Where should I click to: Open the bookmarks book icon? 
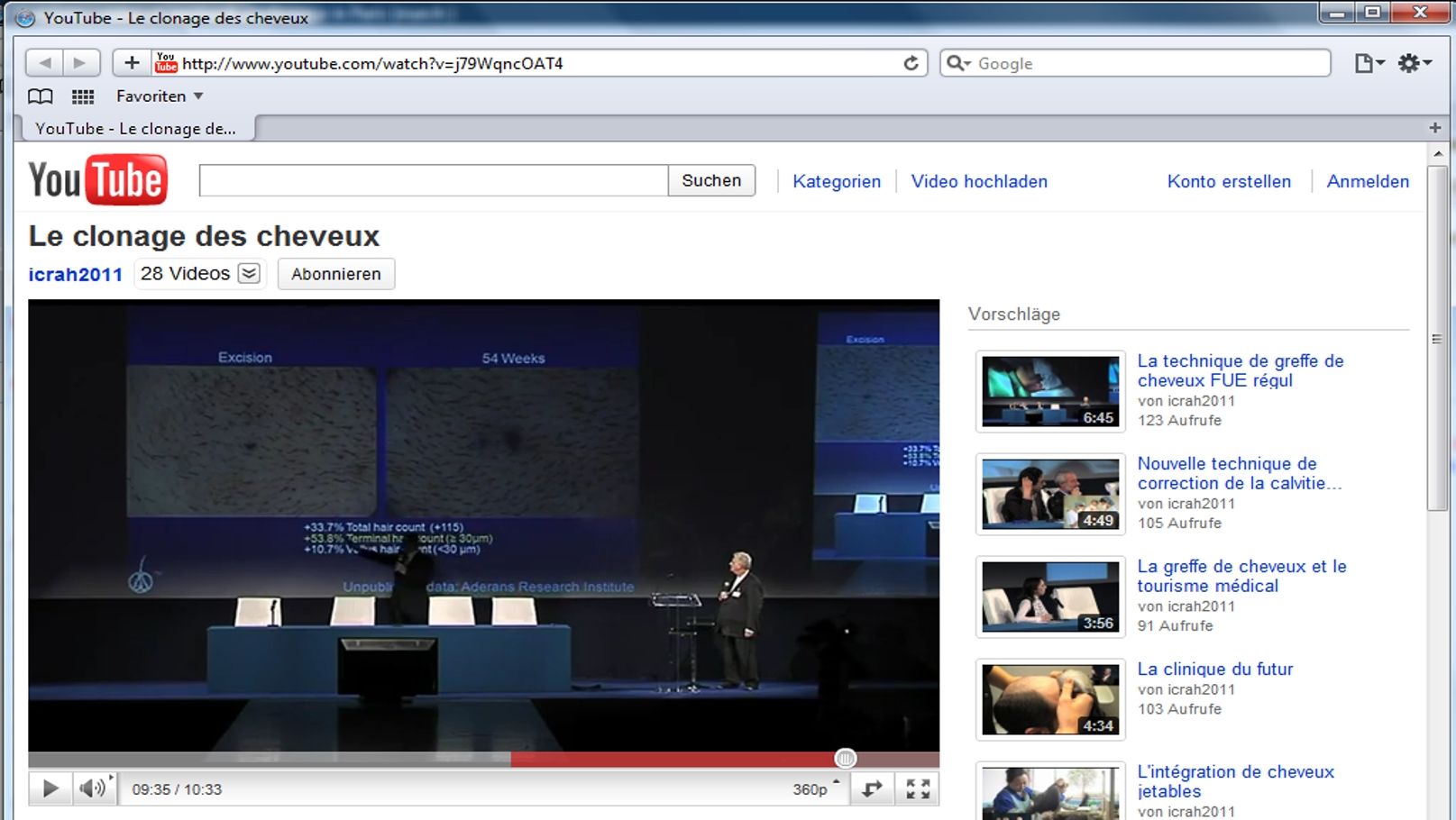40,96
